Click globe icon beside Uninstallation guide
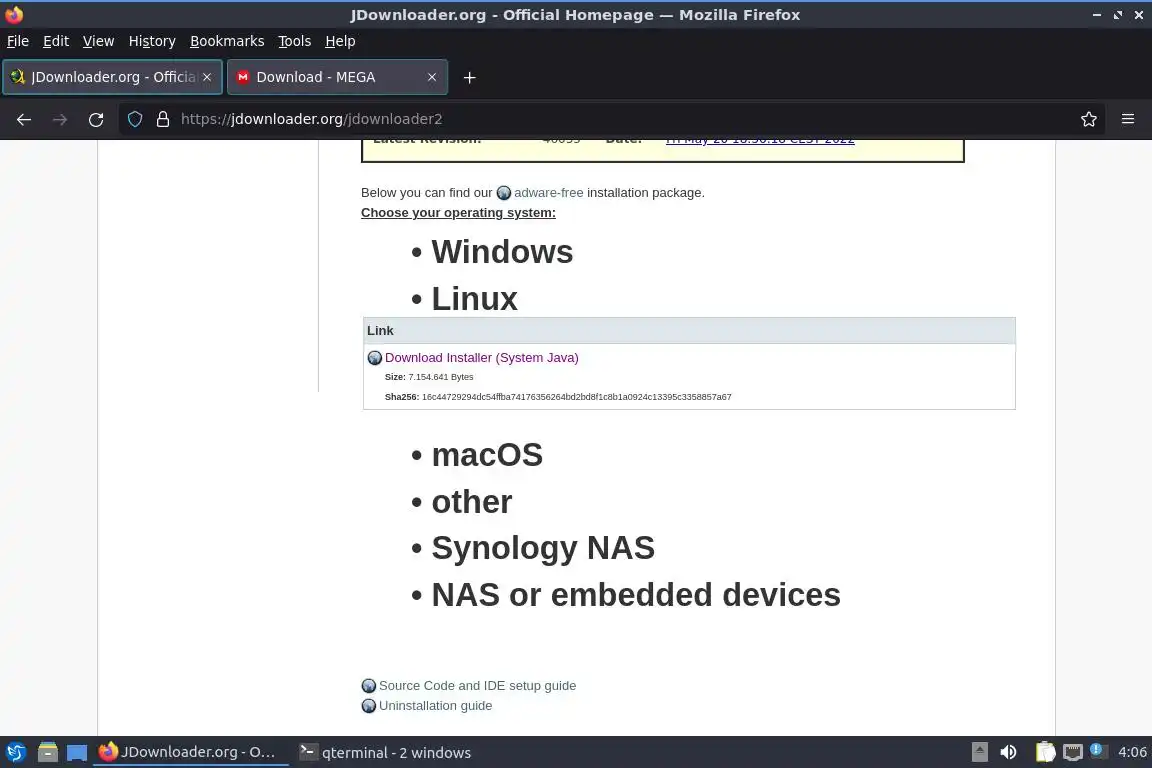This screenshot has width=1152, height=768. pos(369,706)
